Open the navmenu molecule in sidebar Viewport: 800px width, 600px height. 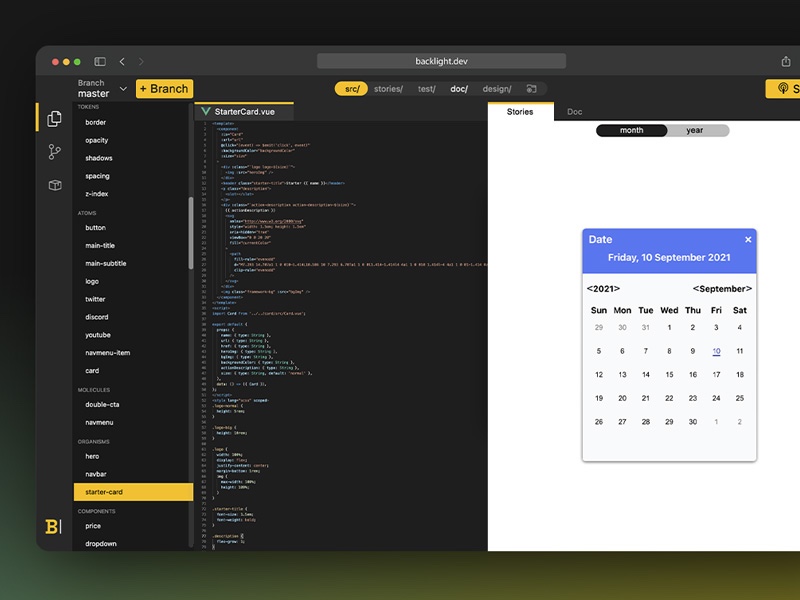tap(99, 422)
